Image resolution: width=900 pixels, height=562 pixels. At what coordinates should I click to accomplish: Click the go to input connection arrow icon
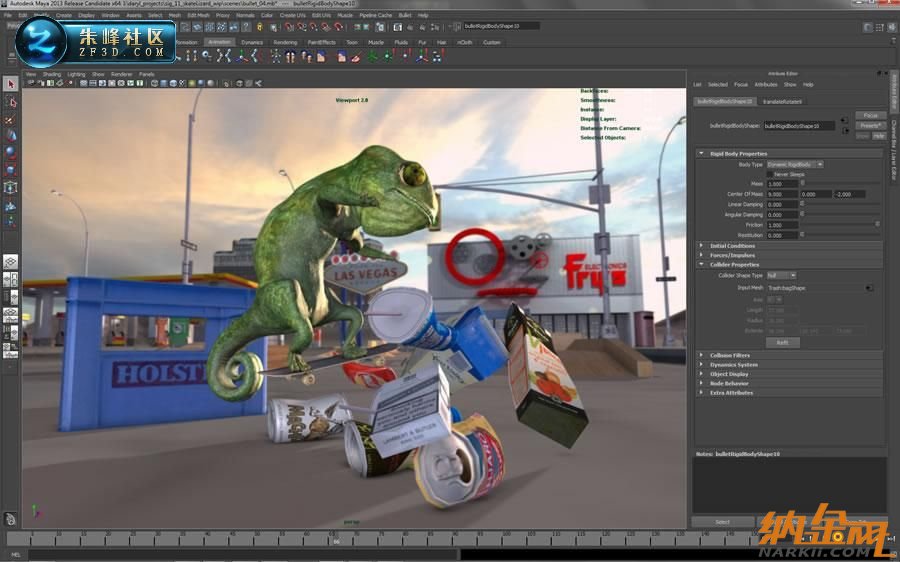[844, 121]
